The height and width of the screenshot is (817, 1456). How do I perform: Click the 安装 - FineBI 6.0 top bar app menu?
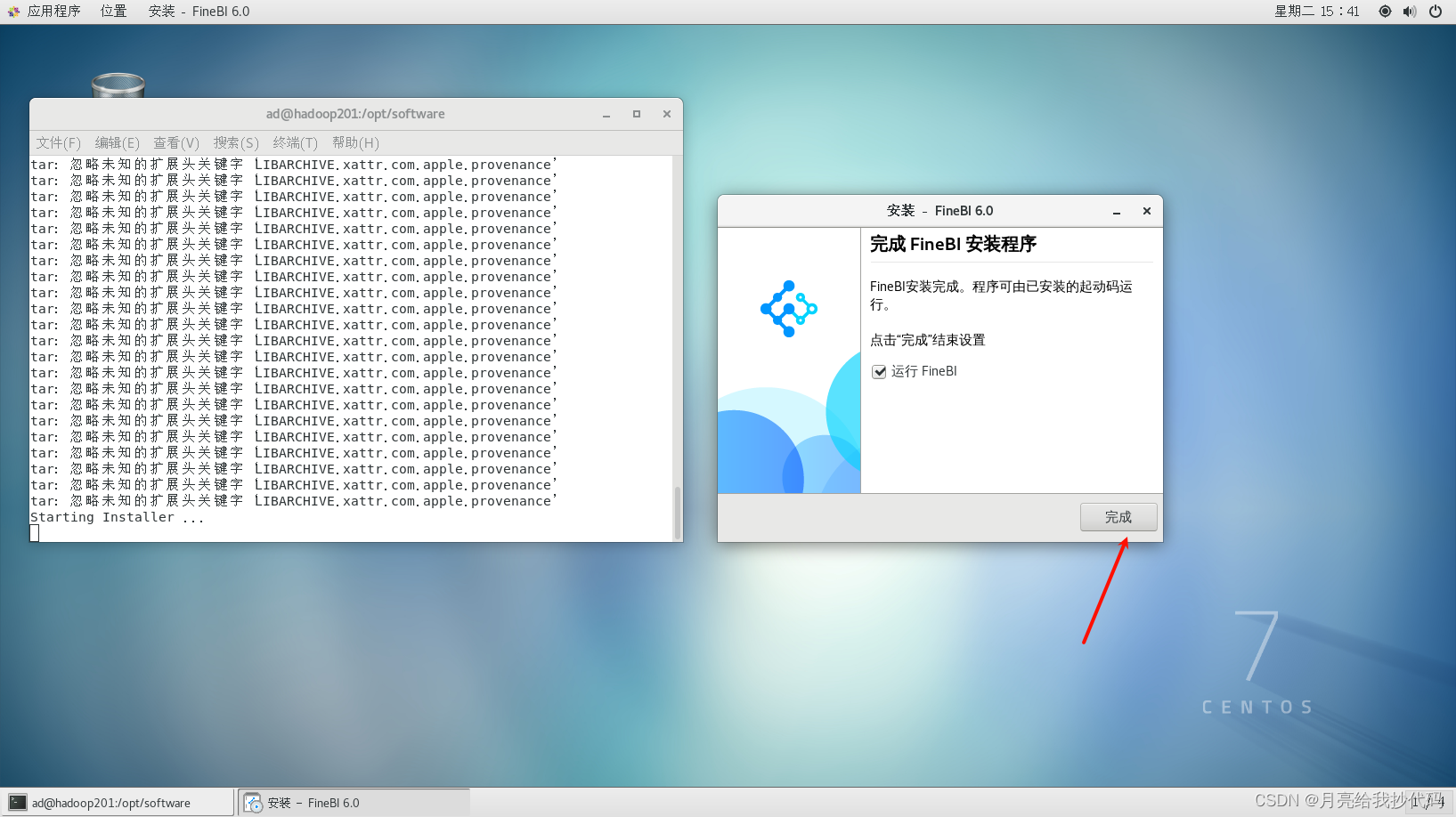click(x=199, y=12)
